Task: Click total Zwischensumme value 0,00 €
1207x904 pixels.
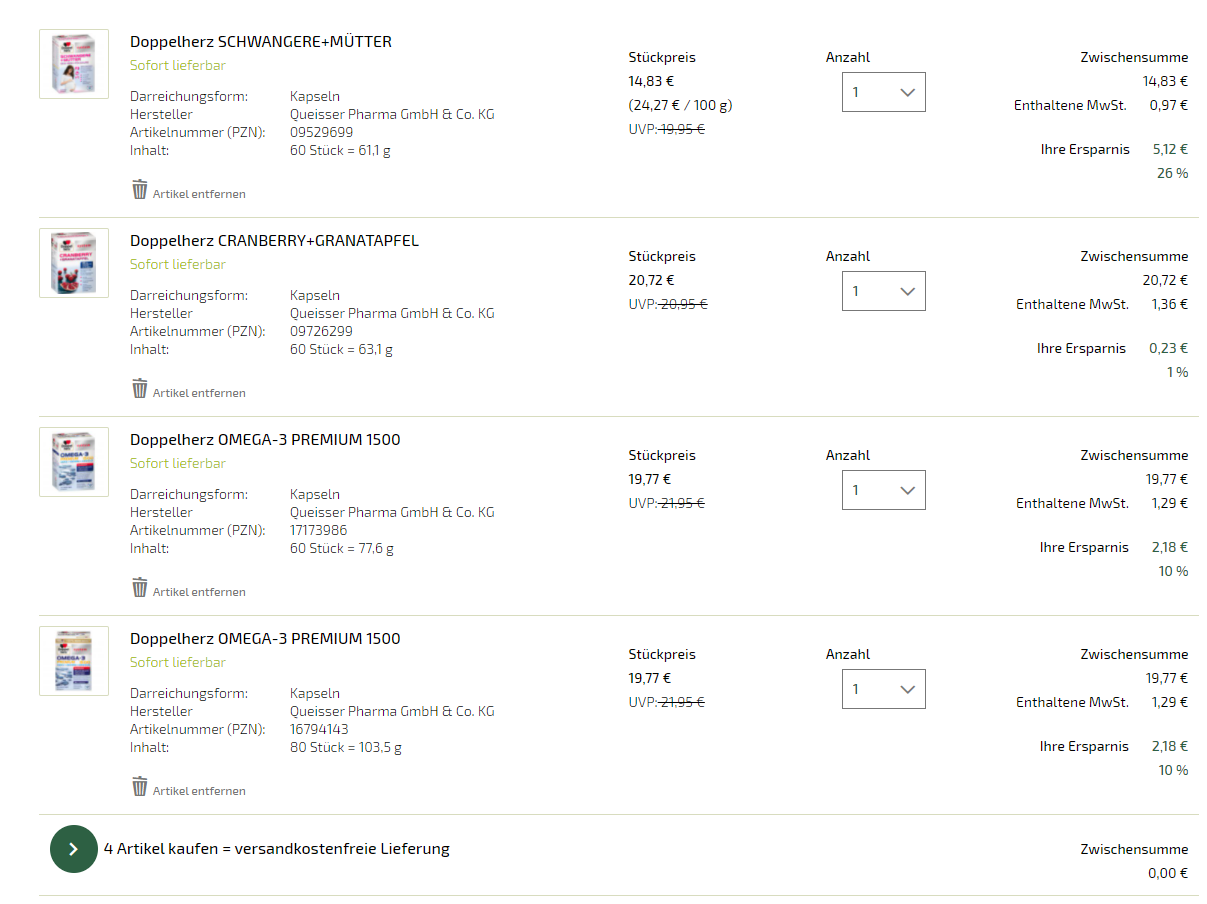Action: pyautogui.click(x=1168, y=873)
